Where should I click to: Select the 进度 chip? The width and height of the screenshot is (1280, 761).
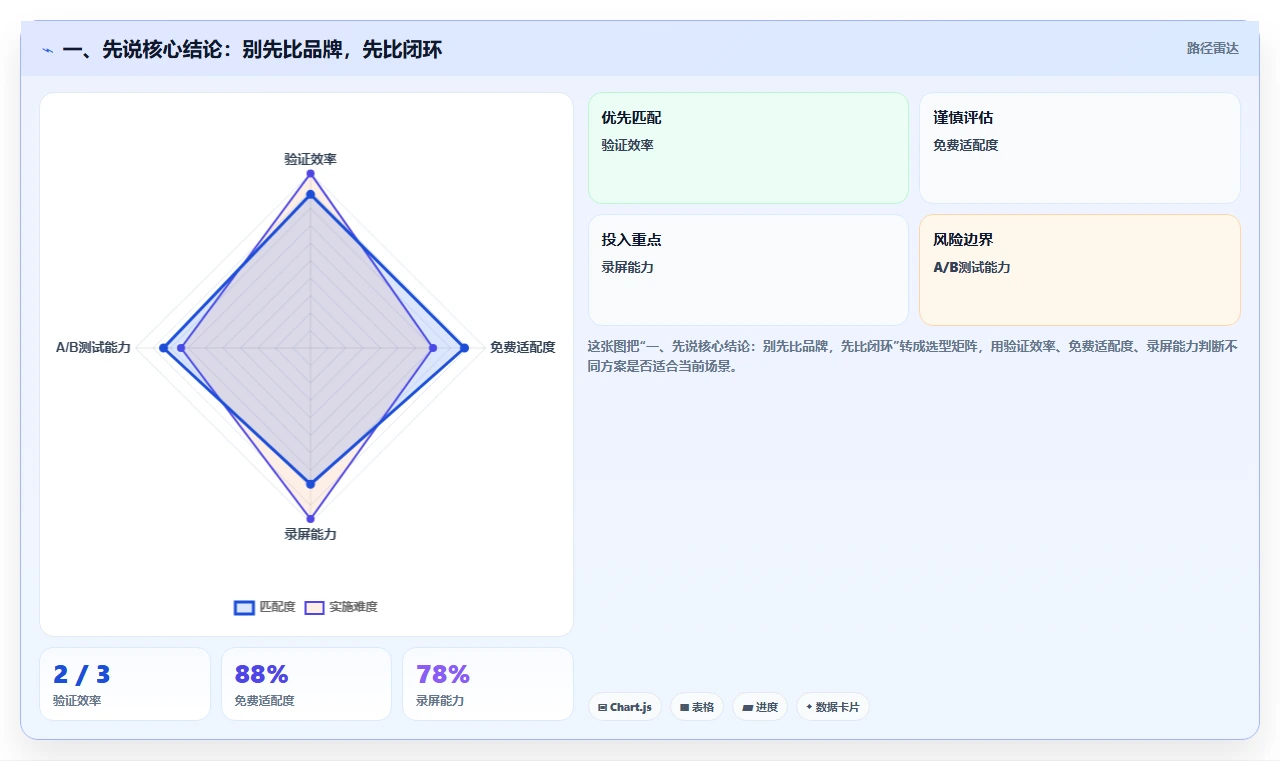pyautogui.click(x=760, y=707)
